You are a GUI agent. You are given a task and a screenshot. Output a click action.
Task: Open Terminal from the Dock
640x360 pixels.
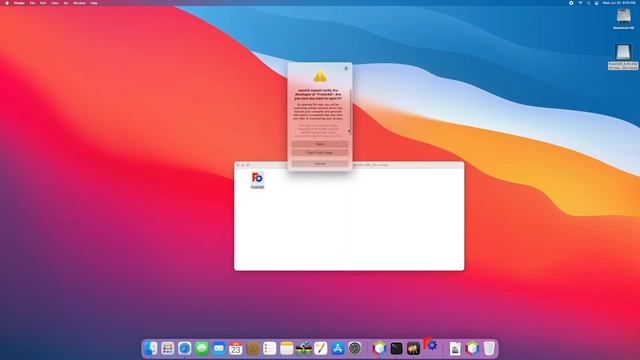[x=396, y=348]
